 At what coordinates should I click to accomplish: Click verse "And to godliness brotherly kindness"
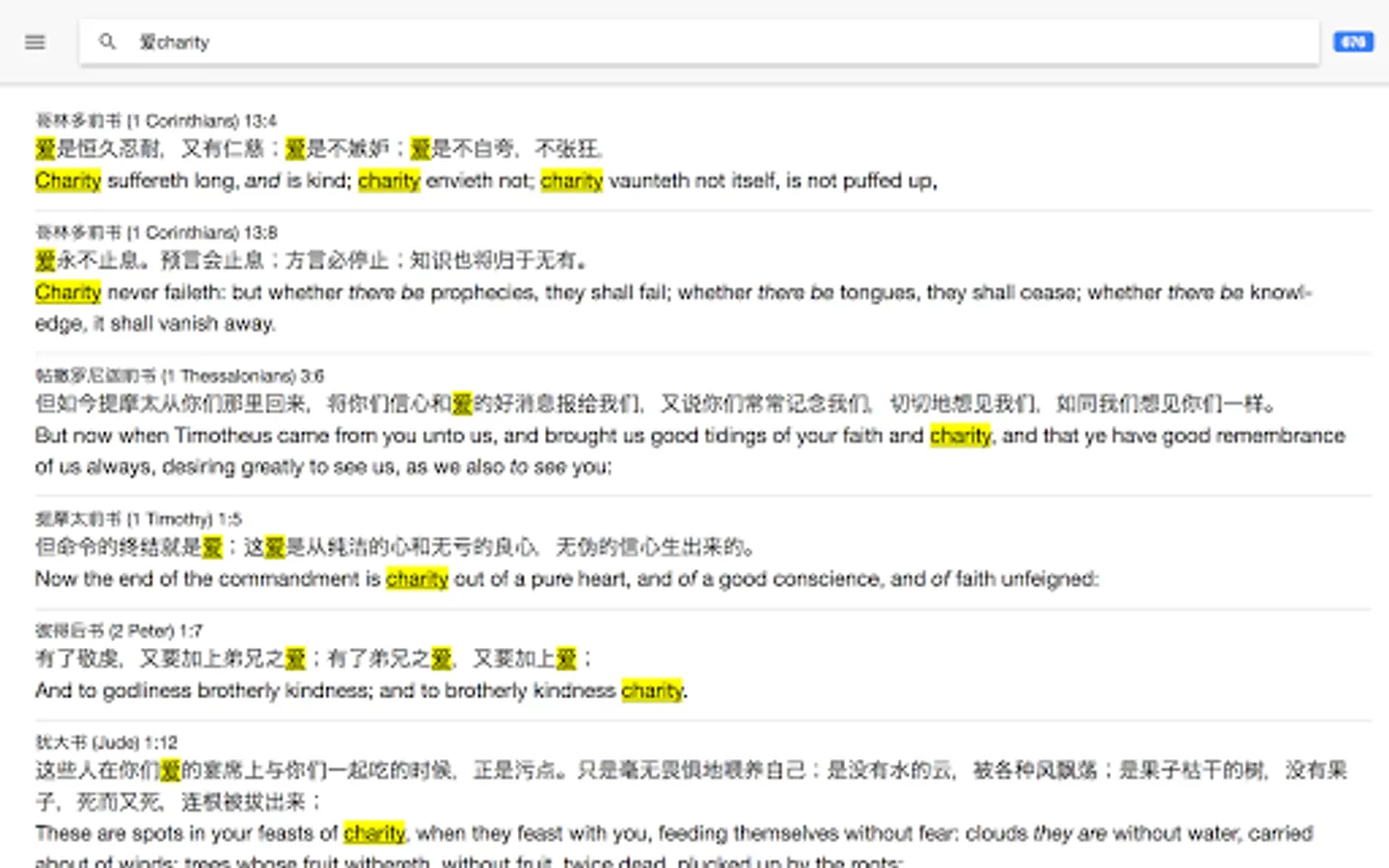tap(362, 691)
